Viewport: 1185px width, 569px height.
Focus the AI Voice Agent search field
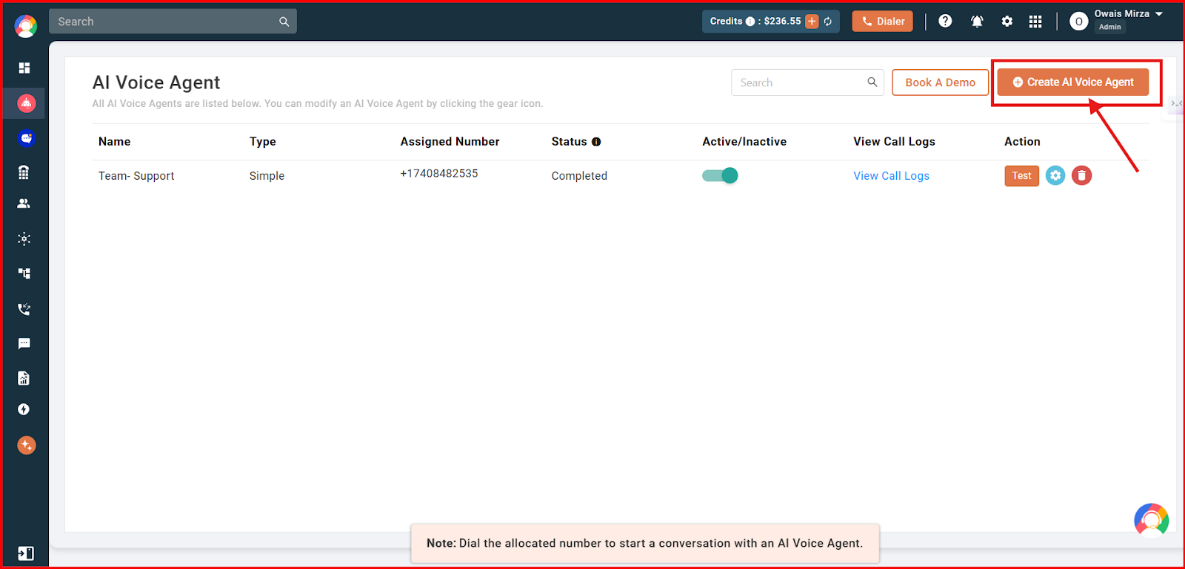[807, 82]
